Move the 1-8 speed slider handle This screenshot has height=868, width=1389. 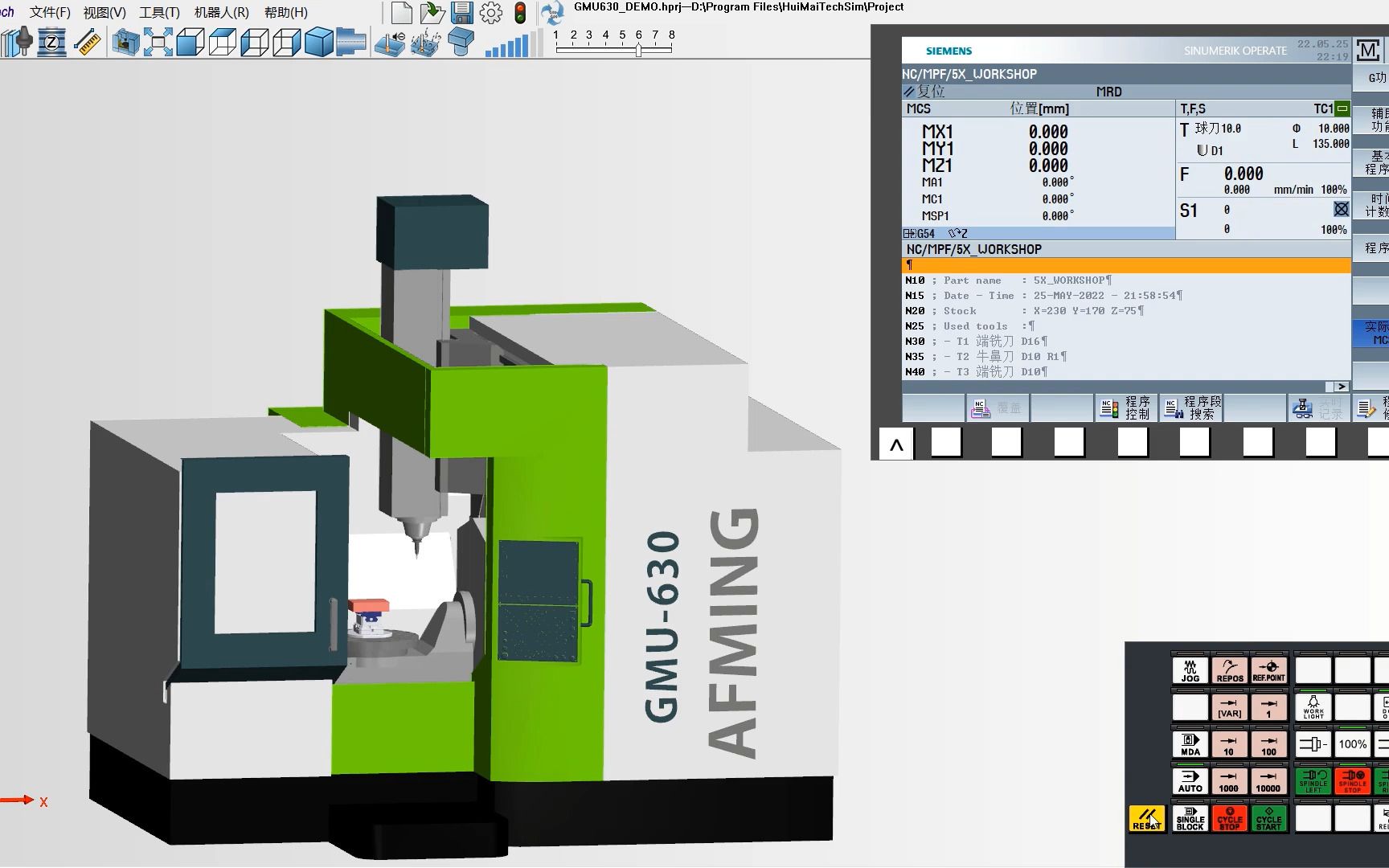[638, 49]
